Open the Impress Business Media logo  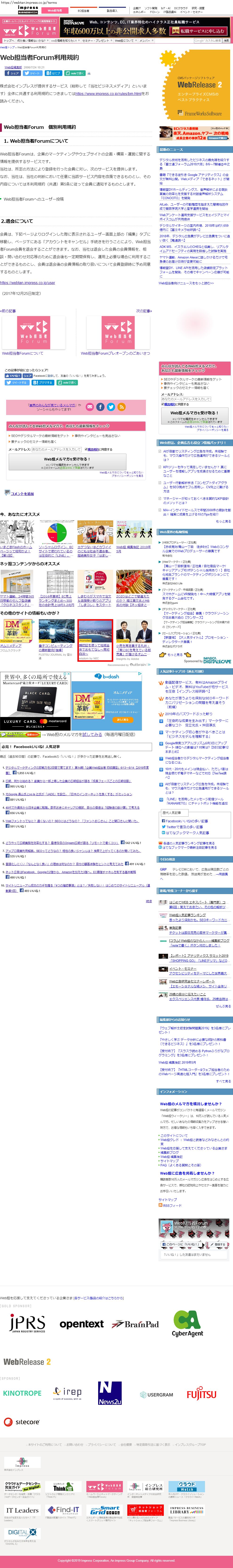click(28, 9)
